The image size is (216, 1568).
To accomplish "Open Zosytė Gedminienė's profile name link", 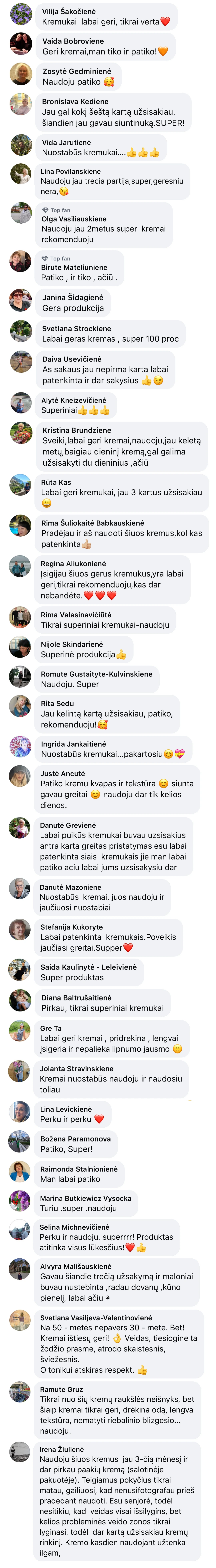I will point(76,71).
